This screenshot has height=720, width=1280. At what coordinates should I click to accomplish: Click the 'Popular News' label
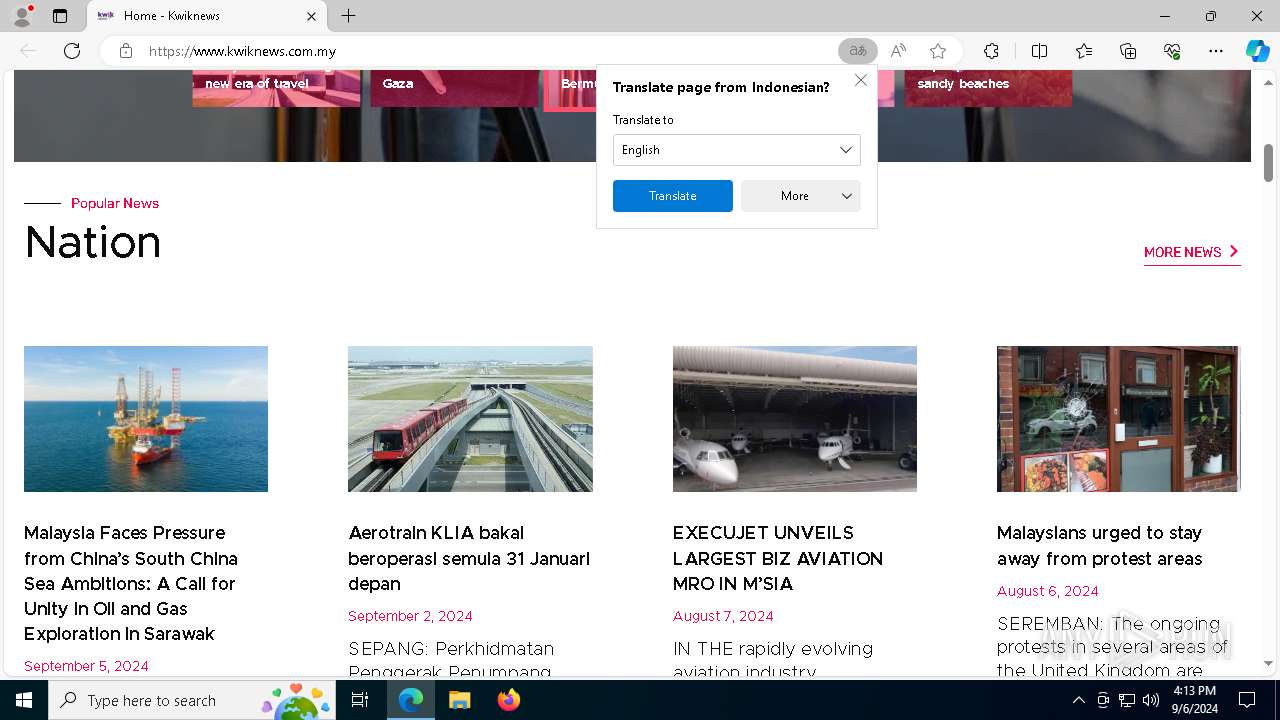(x=115, y=203)
